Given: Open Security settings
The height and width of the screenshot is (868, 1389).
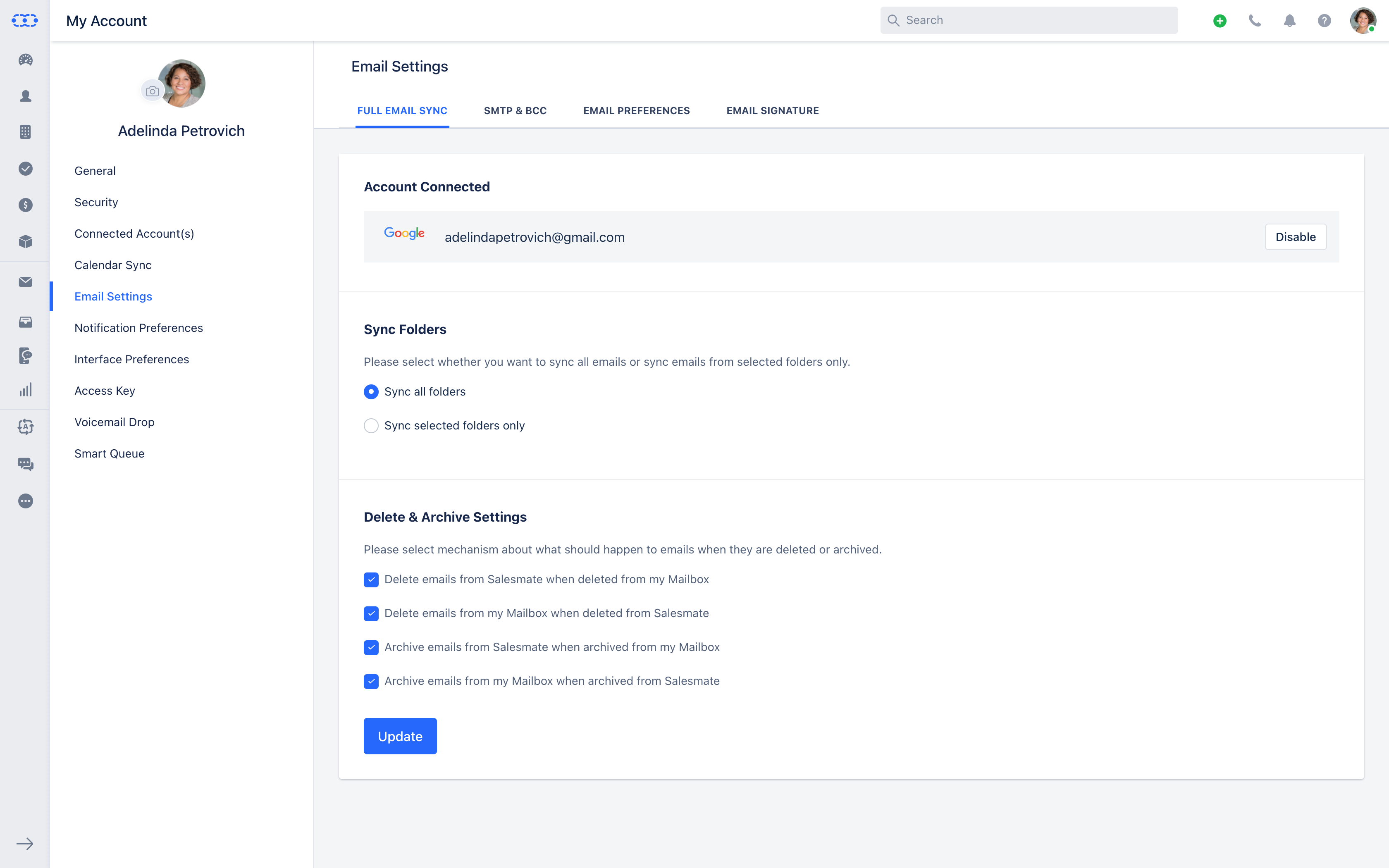Looking at the screenshot, I should pos(96,202).
